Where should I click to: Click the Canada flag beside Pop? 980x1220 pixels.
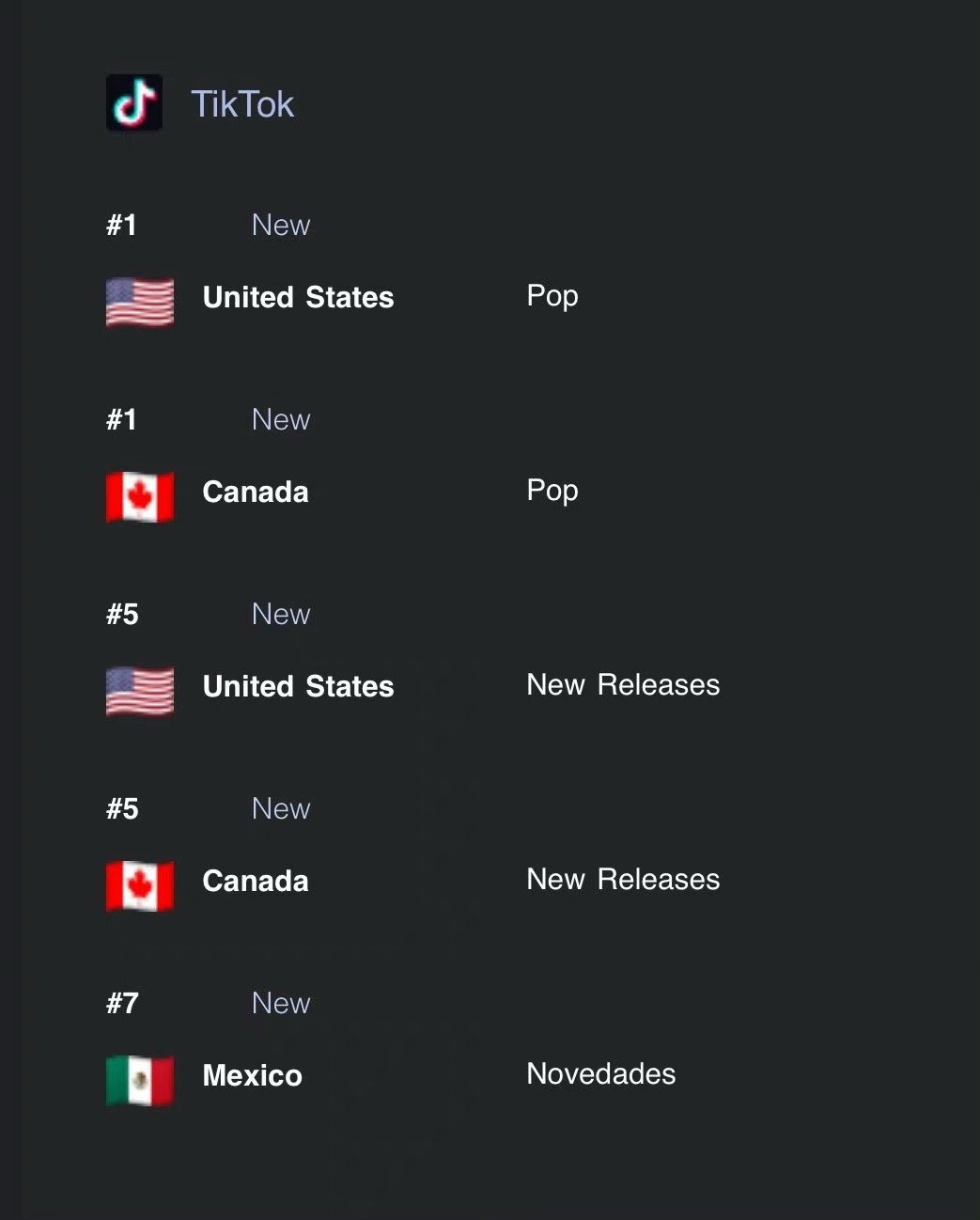click(140, 497)
